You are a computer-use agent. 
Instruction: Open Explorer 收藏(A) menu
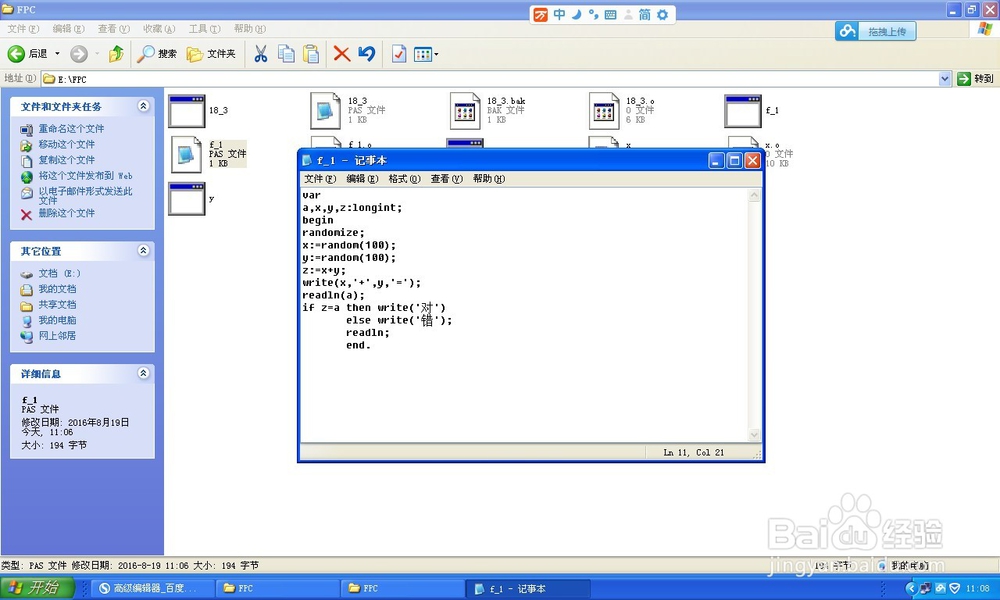click(x=159, y=29)
